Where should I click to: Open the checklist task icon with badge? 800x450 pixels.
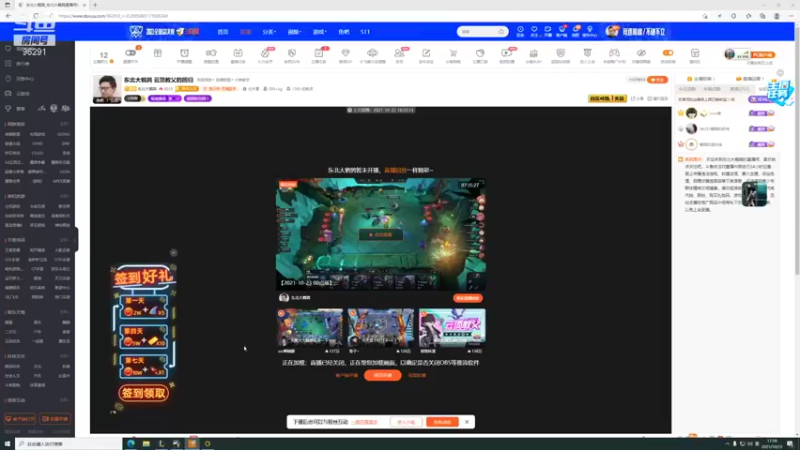click(318, 54)
